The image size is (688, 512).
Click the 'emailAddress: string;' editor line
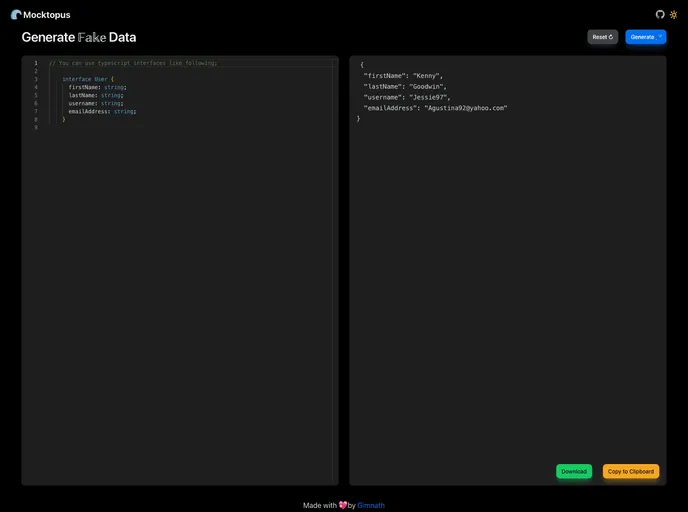pyautogui.click(x=102, y=111)
